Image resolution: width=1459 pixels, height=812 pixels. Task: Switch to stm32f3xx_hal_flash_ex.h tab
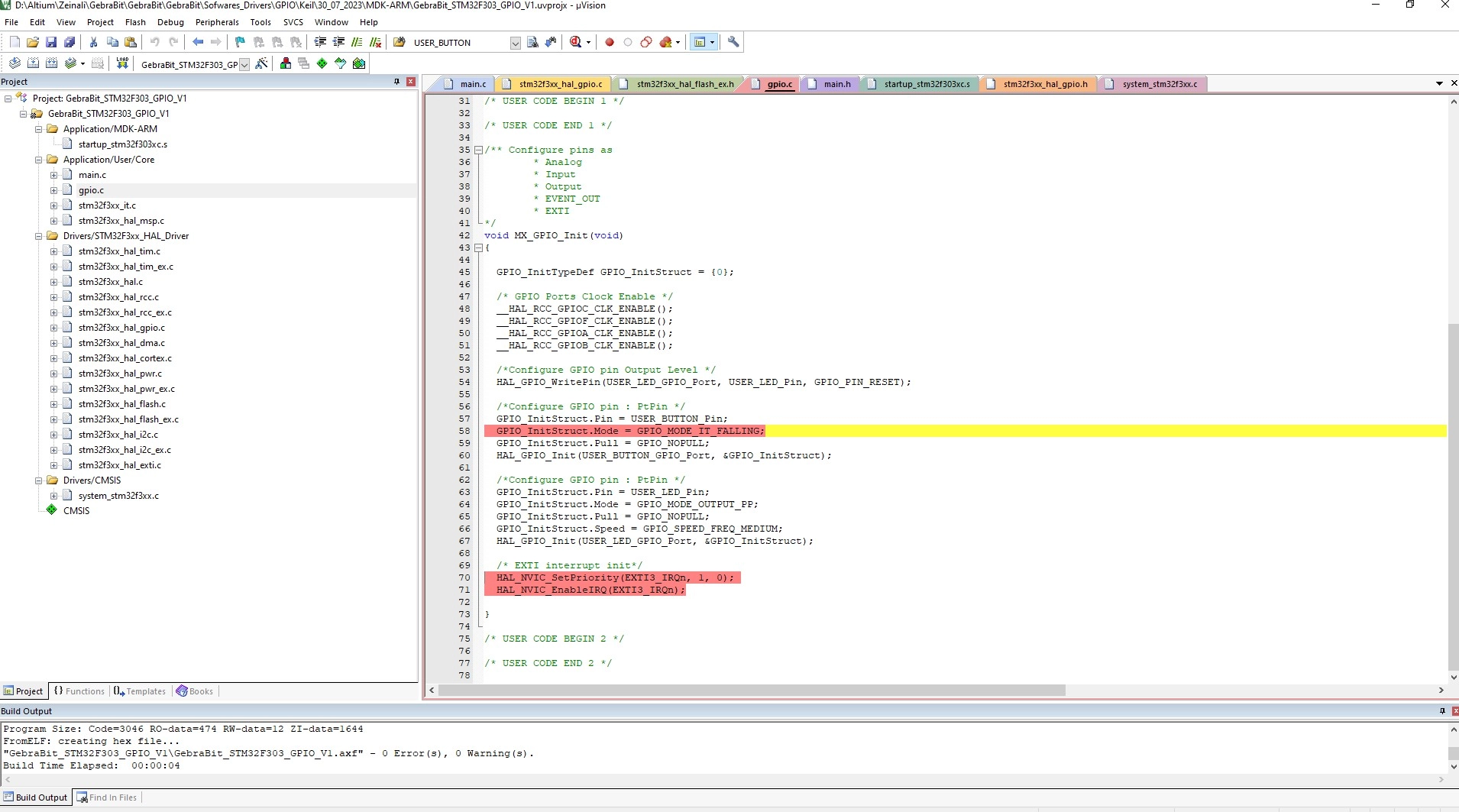(x=678, y=84)
